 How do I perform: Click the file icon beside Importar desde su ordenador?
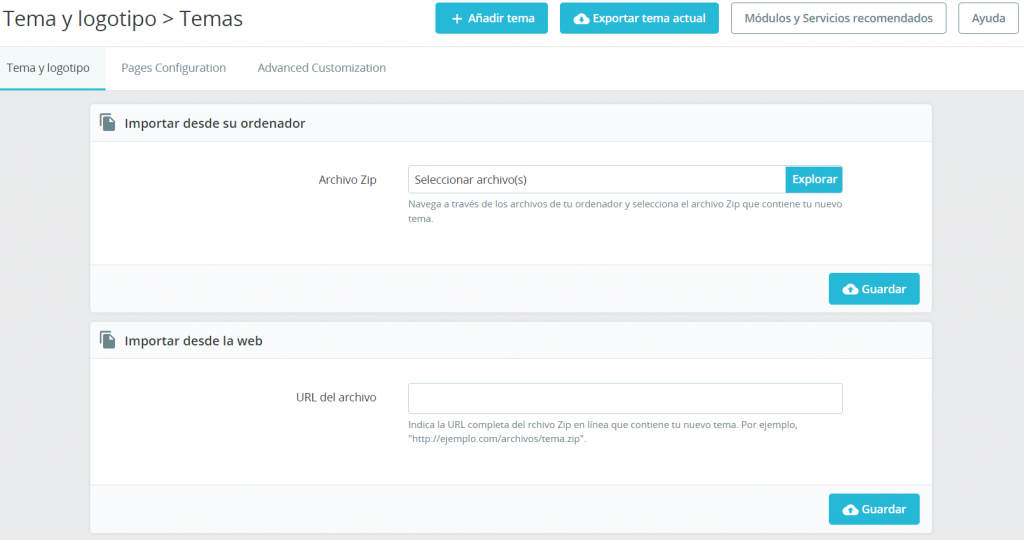pos(108,122)
